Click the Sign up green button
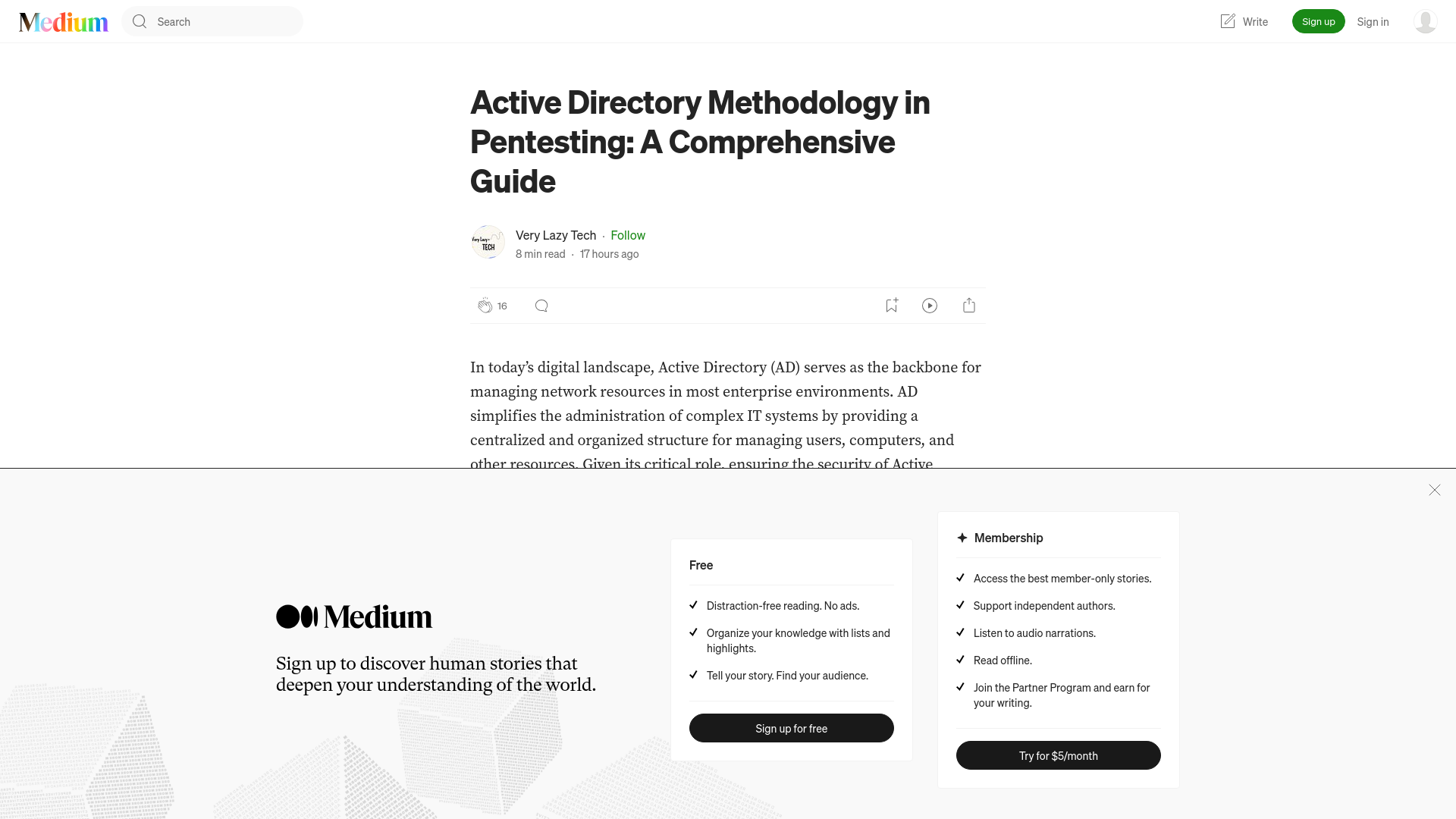Viewport: 1456px width, 819px height. pyautogui.click(x=1318, y=21)
